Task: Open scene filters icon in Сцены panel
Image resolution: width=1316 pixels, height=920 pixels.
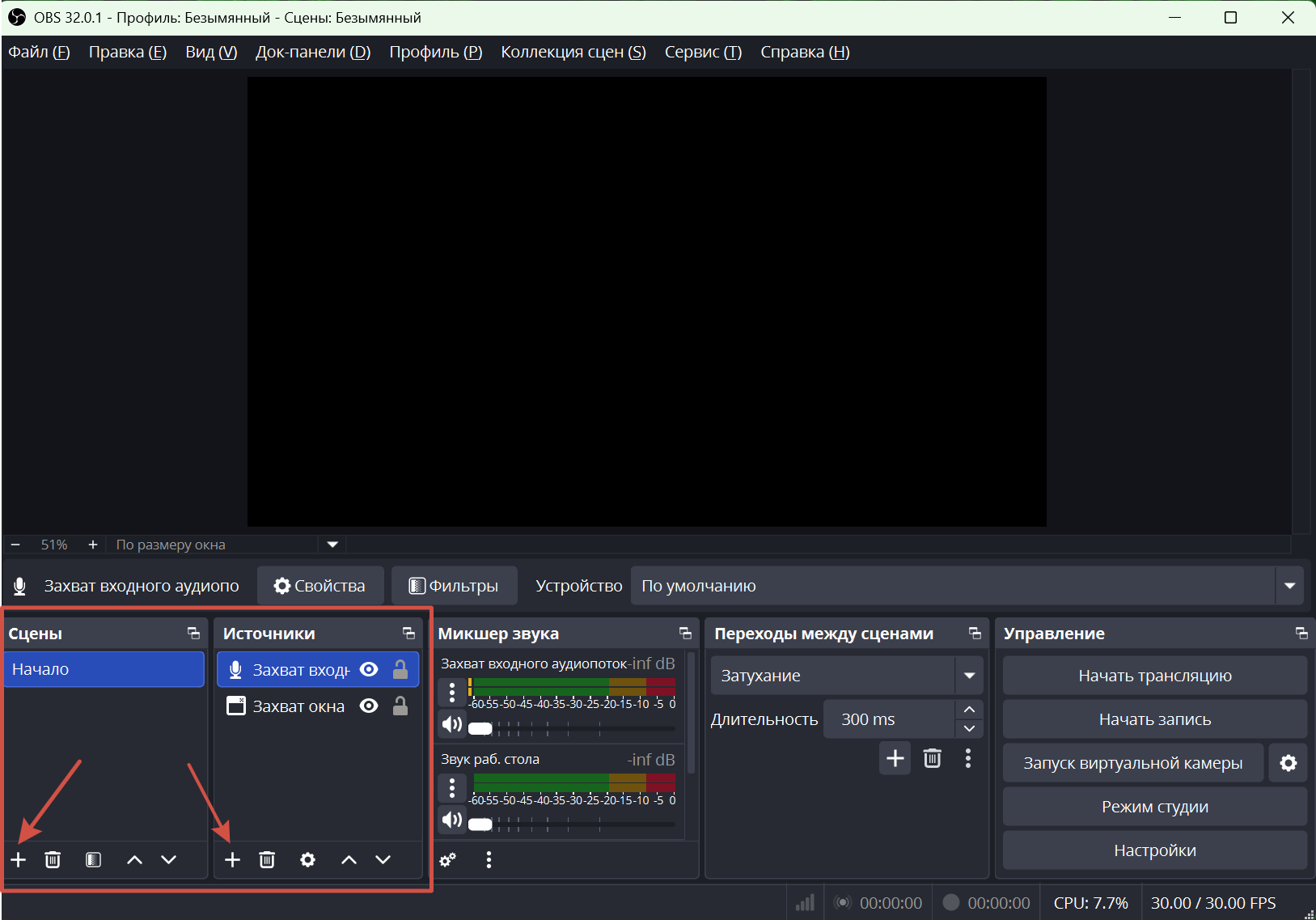Action: (94, 859)
